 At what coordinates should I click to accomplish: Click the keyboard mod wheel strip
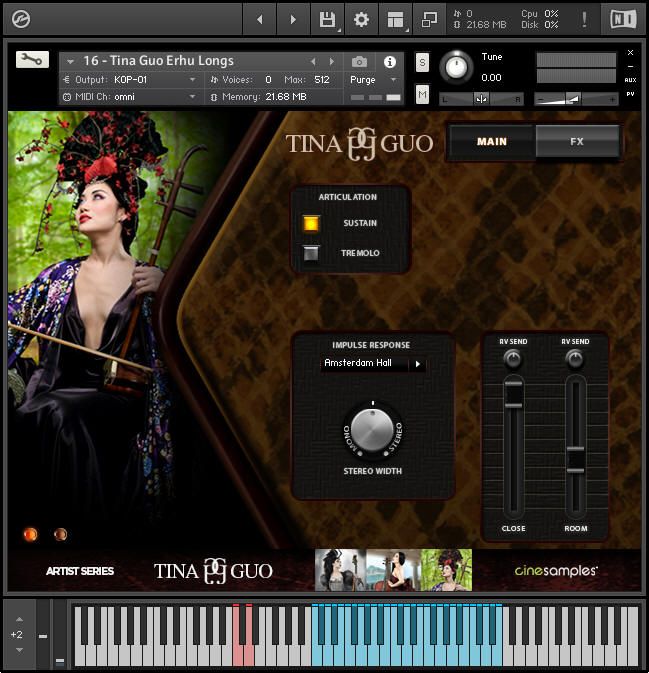coord(60,634)
